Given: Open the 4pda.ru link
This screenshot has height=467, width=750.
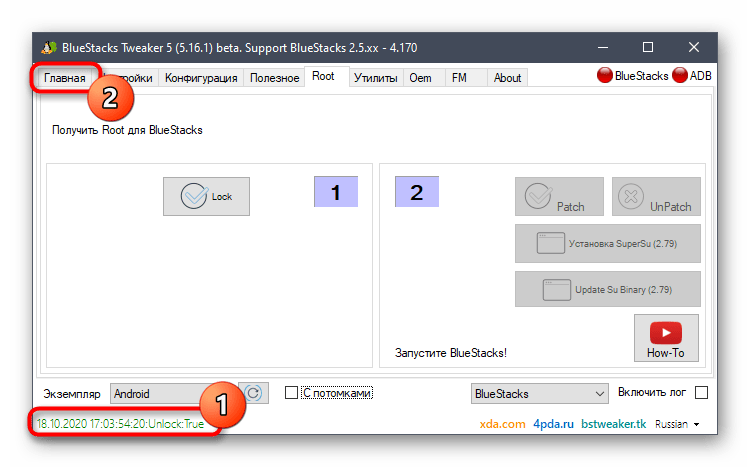Looking at the screenshot, I should (x=553, y=424).
